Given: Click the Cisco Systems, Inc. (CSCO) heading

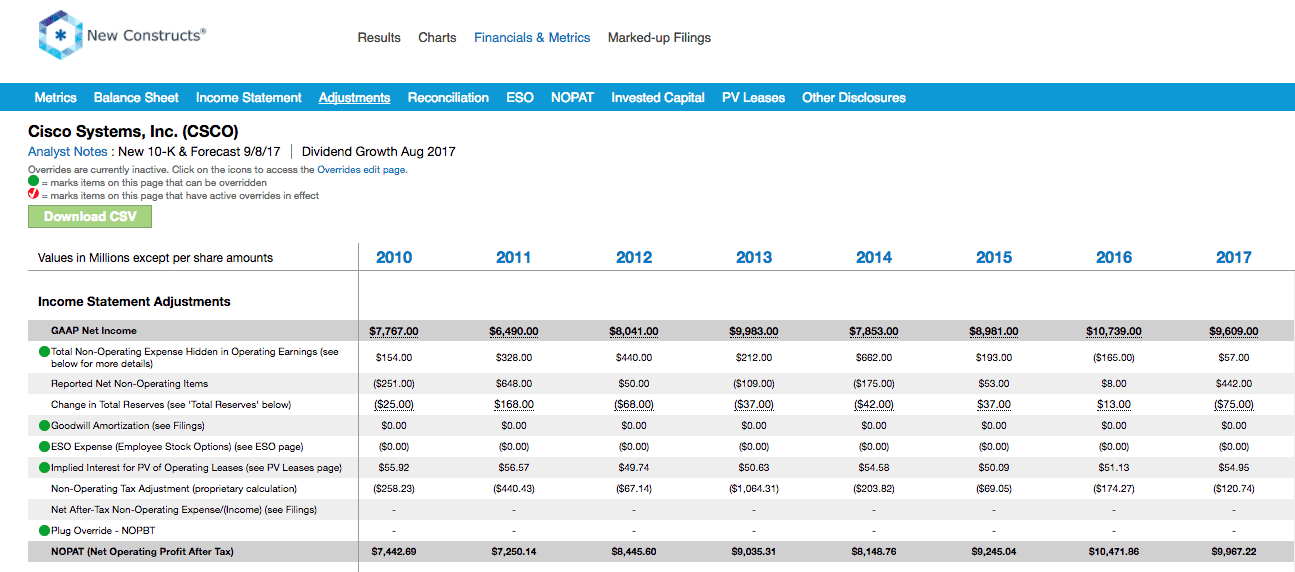Looking at the screenshot, I should [133, 131].
